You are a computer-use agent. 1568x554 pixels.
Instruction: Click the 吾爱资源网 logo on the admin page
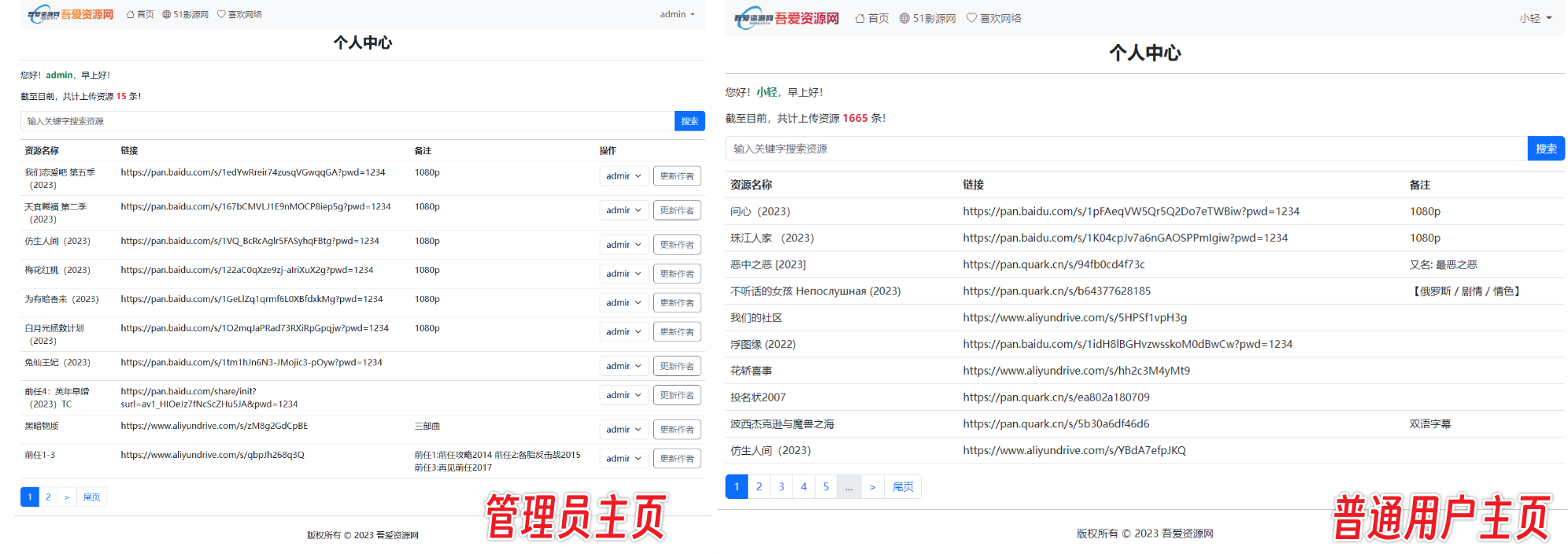coord(71,14)
